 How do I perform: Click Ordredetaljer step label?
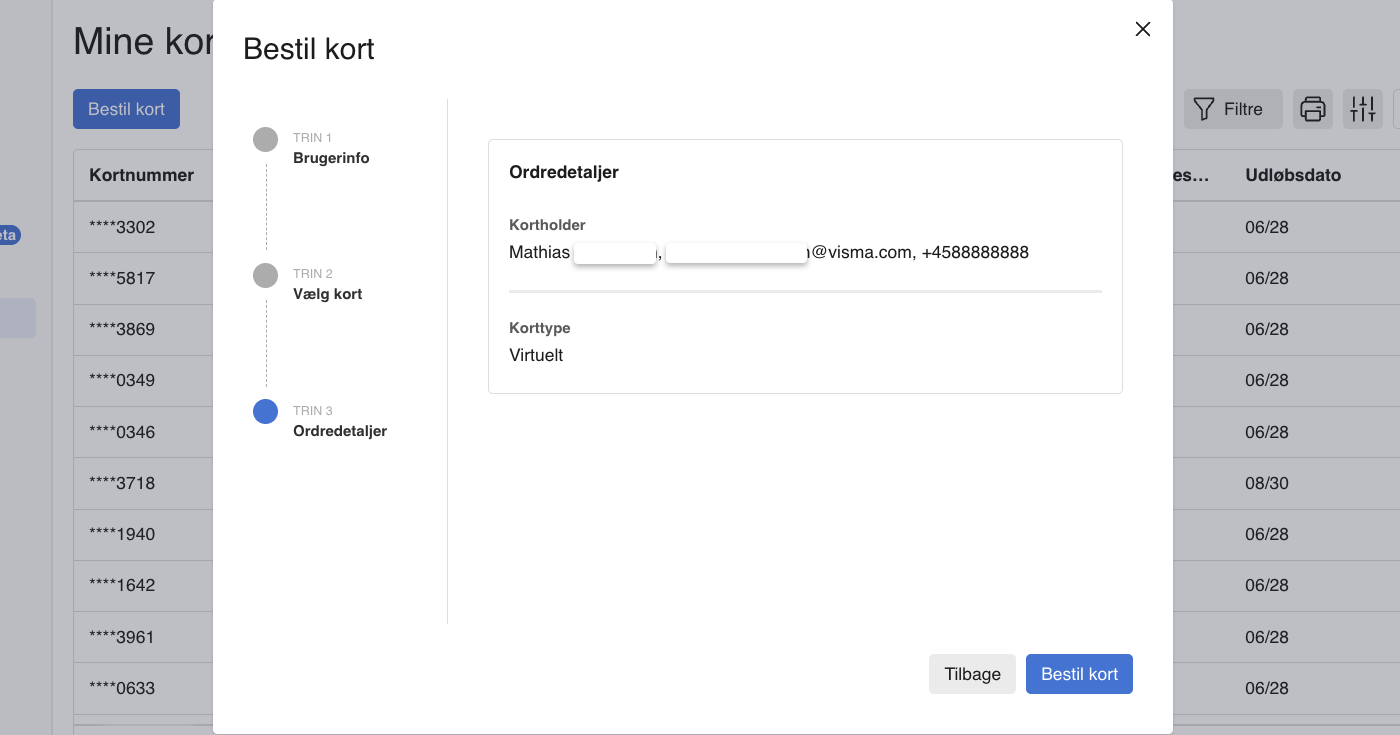point(339,431)
